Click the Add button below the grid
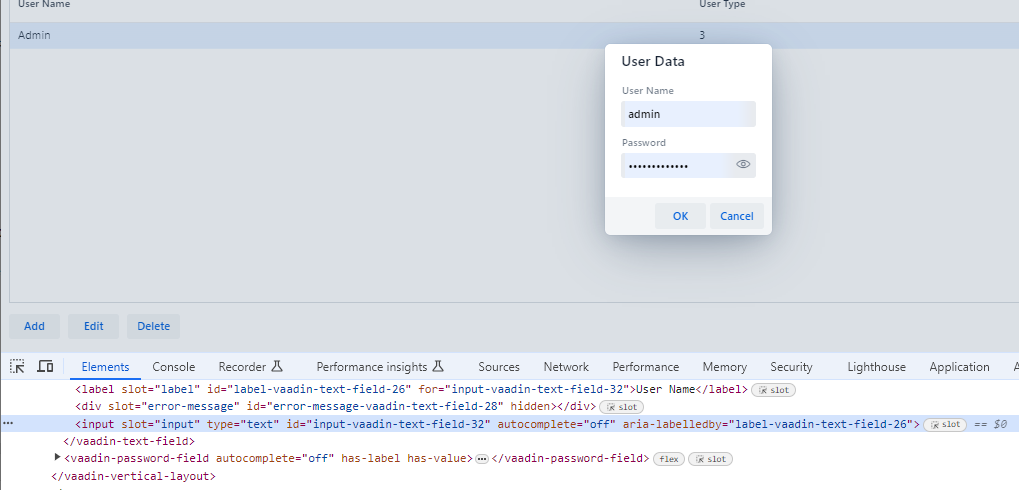This screenshot has width=1019, height=490. coord(34,326)
